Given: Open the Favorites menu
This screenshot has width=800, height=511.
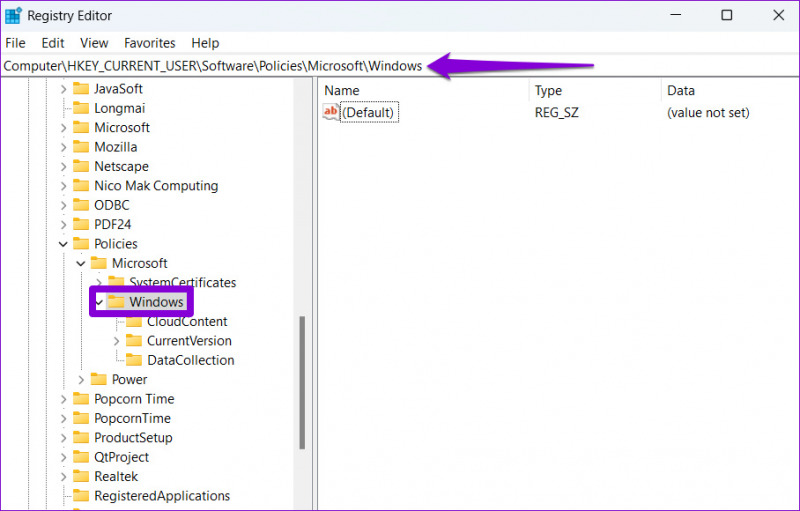Looking at the screenshot, I should [149, 43].
